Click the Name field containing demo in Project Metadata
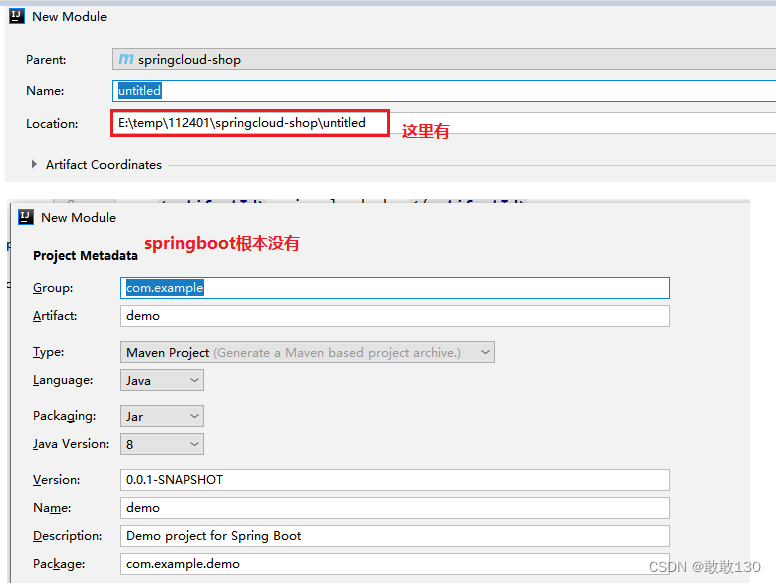Viewport: 776px width, 584px height. [394, 508]
